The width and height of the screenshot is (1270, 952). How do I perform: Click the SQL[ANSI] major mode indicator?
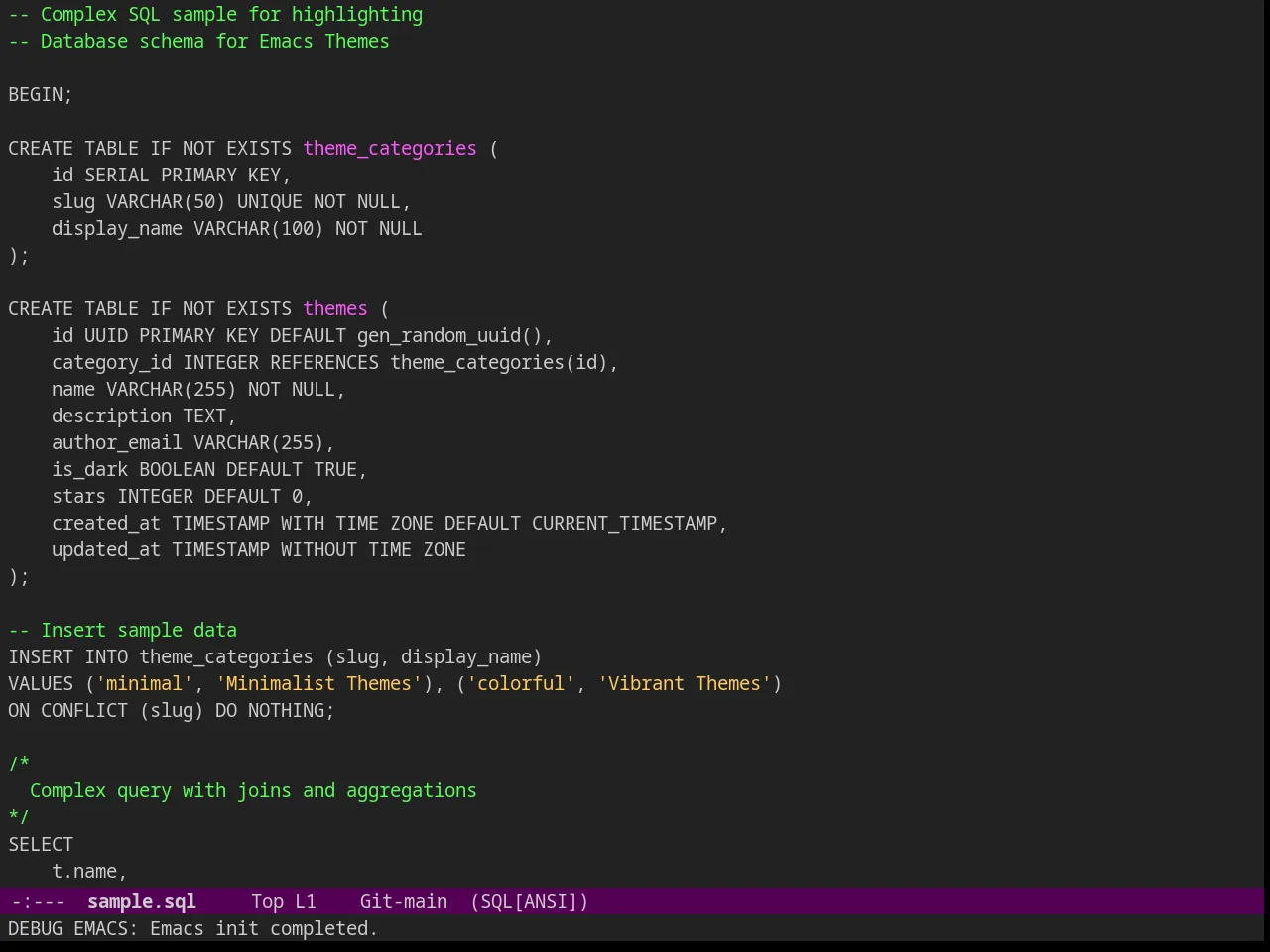(x=529, y=901)
